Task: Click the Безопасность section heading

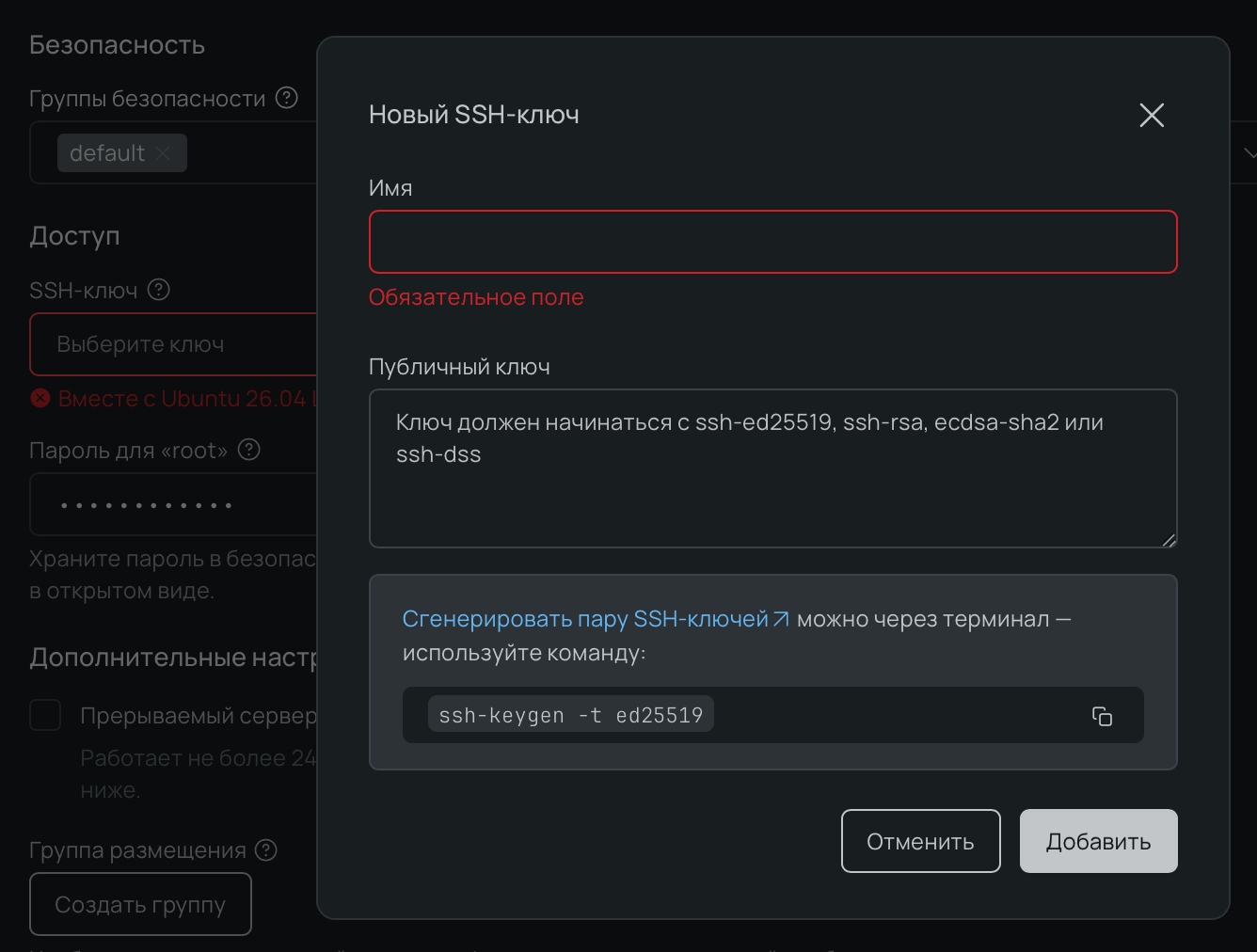Action: [x=117, y=45]
